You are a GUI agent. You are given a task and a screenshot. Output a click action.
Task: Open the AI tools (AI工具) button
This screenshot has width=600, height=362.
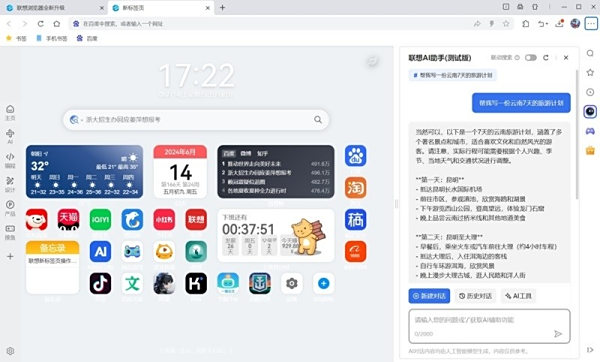point(518,296)
